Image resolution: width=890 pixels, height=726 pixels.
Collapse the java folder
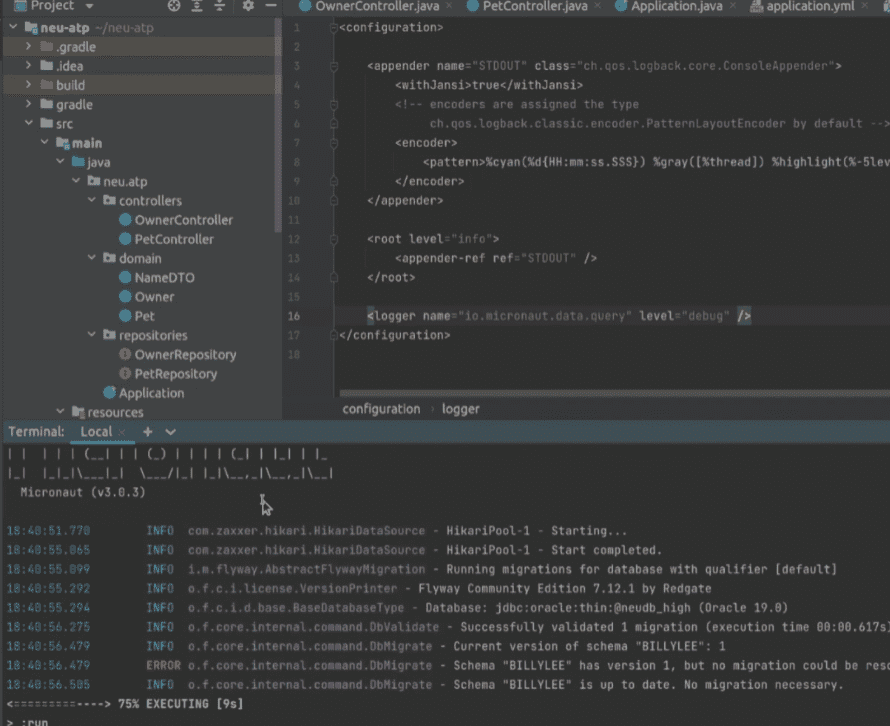click(60, 161)
